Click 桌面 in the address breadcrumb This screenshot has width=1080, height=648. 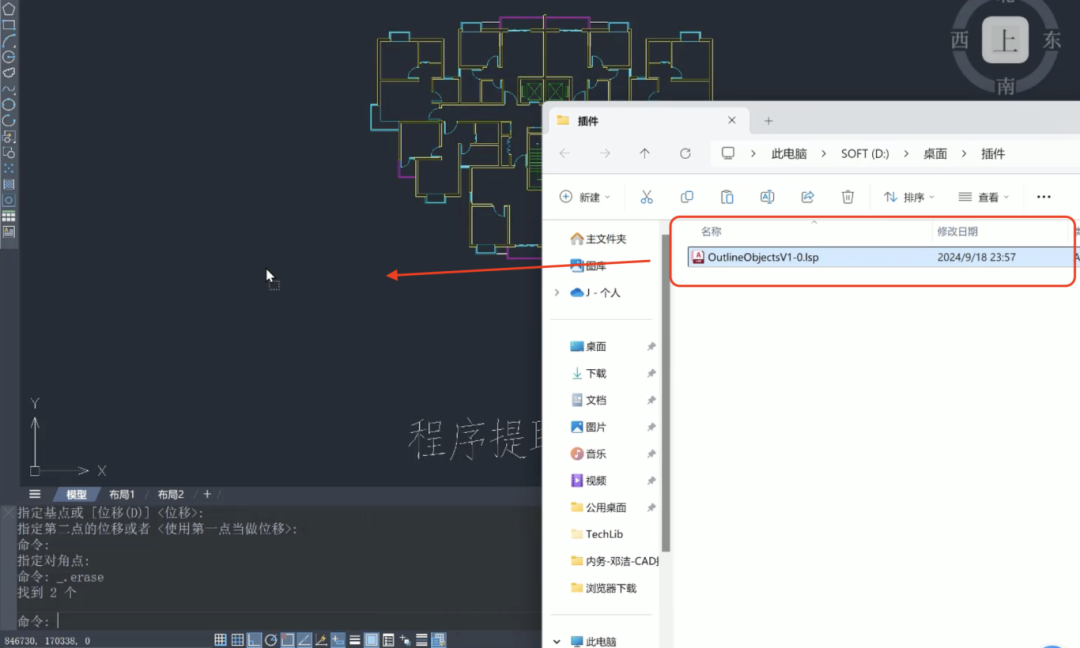(x=935, y=154)
